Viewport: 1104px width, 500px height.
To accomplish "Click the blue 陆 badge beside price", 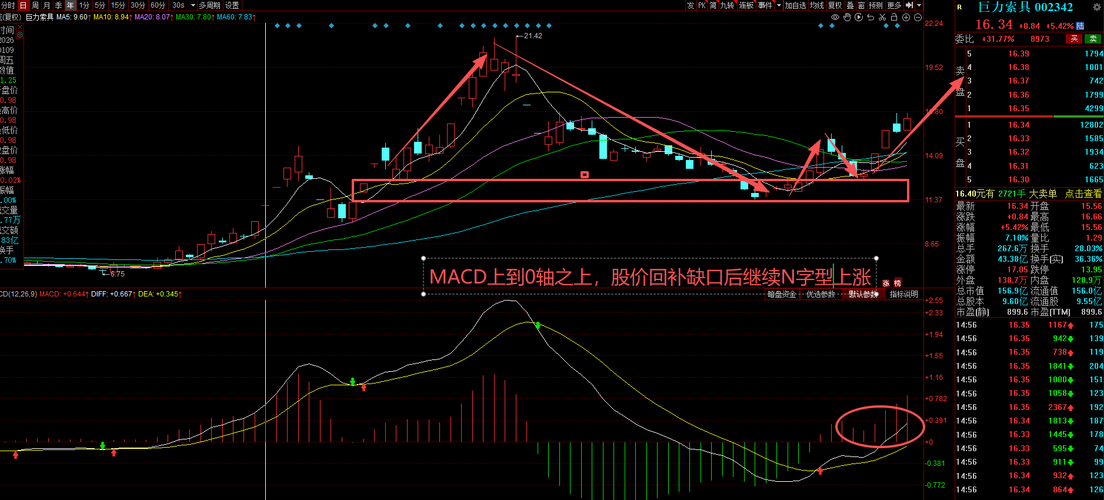I will click(x=1080, y=26).
